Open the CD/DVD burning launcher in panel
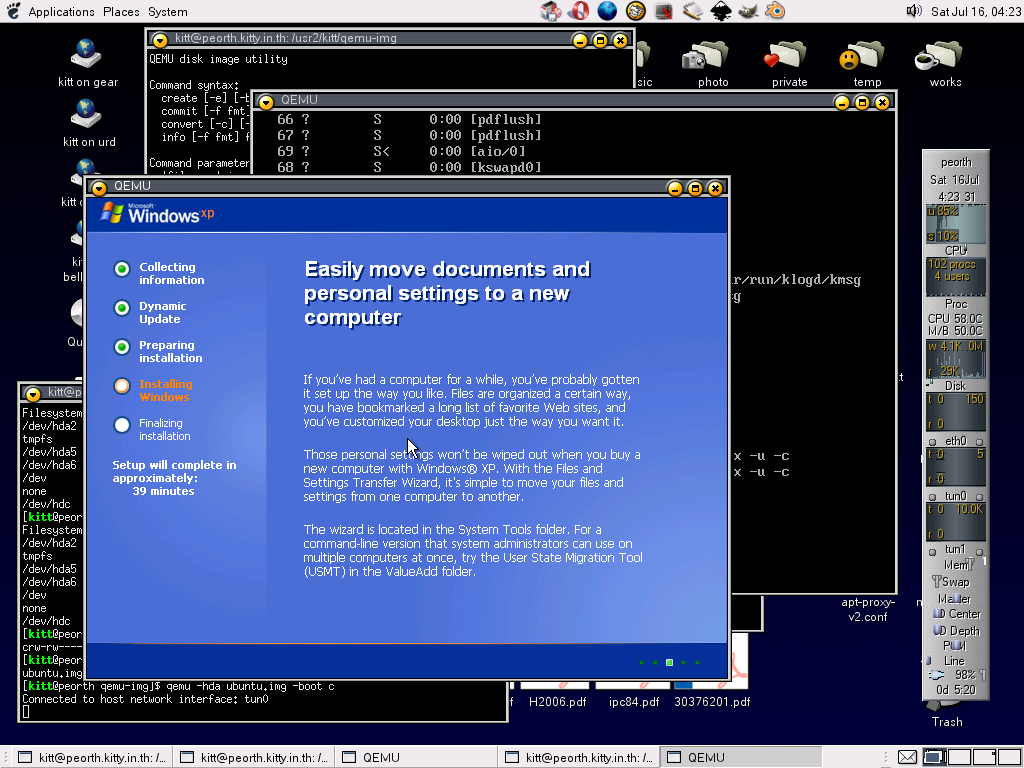Image resolution: width=1024 pixels, height=768 pixels. click(x=551, y=11)
